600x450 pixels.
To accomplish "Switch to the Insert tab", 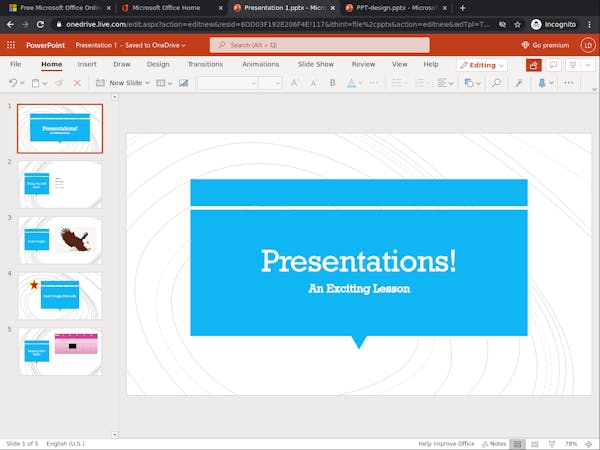I will [87, 64].
